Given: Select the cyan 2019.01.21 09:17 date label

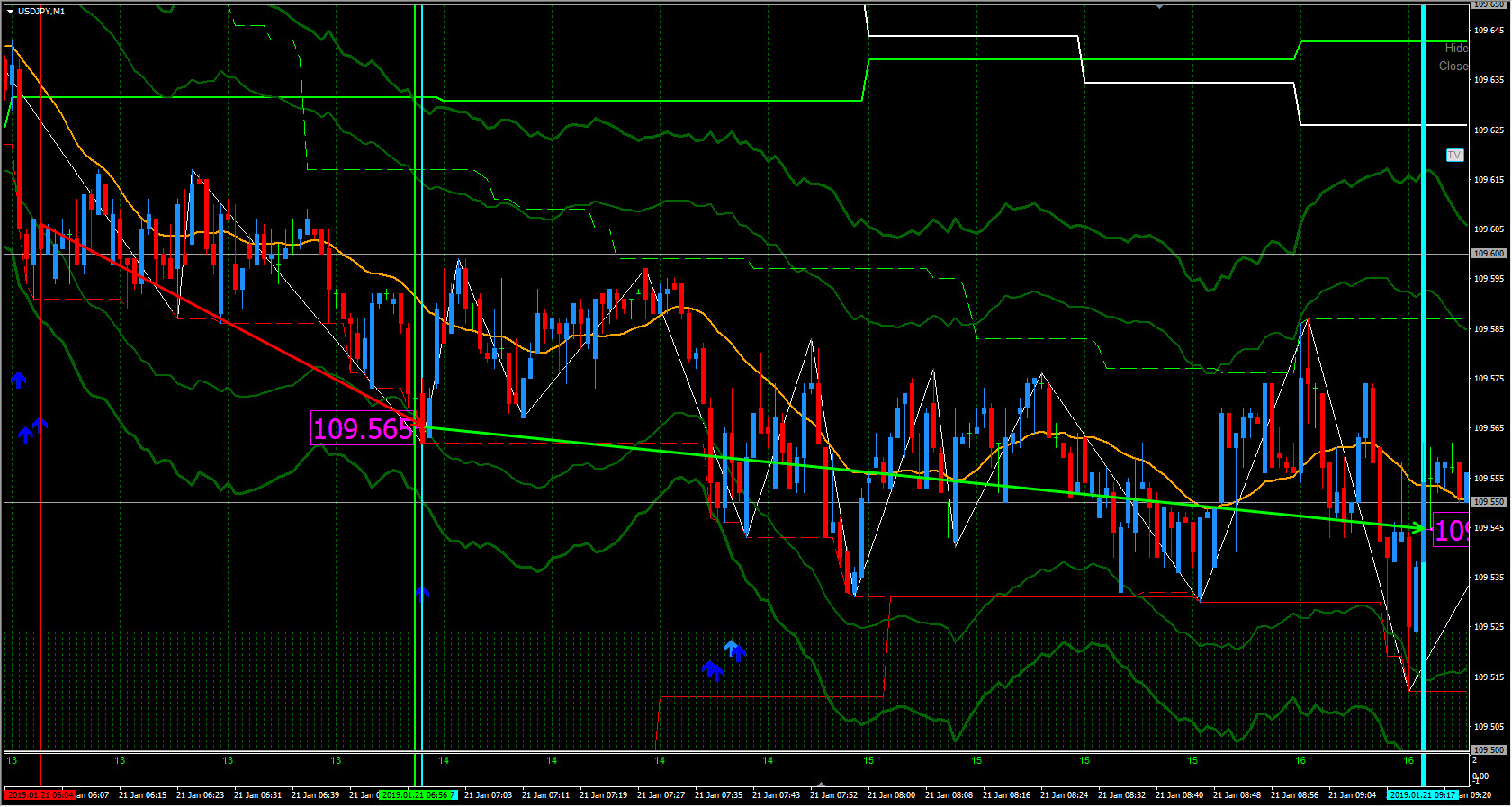Looking at the screenshot, I should coord(1422,795).
